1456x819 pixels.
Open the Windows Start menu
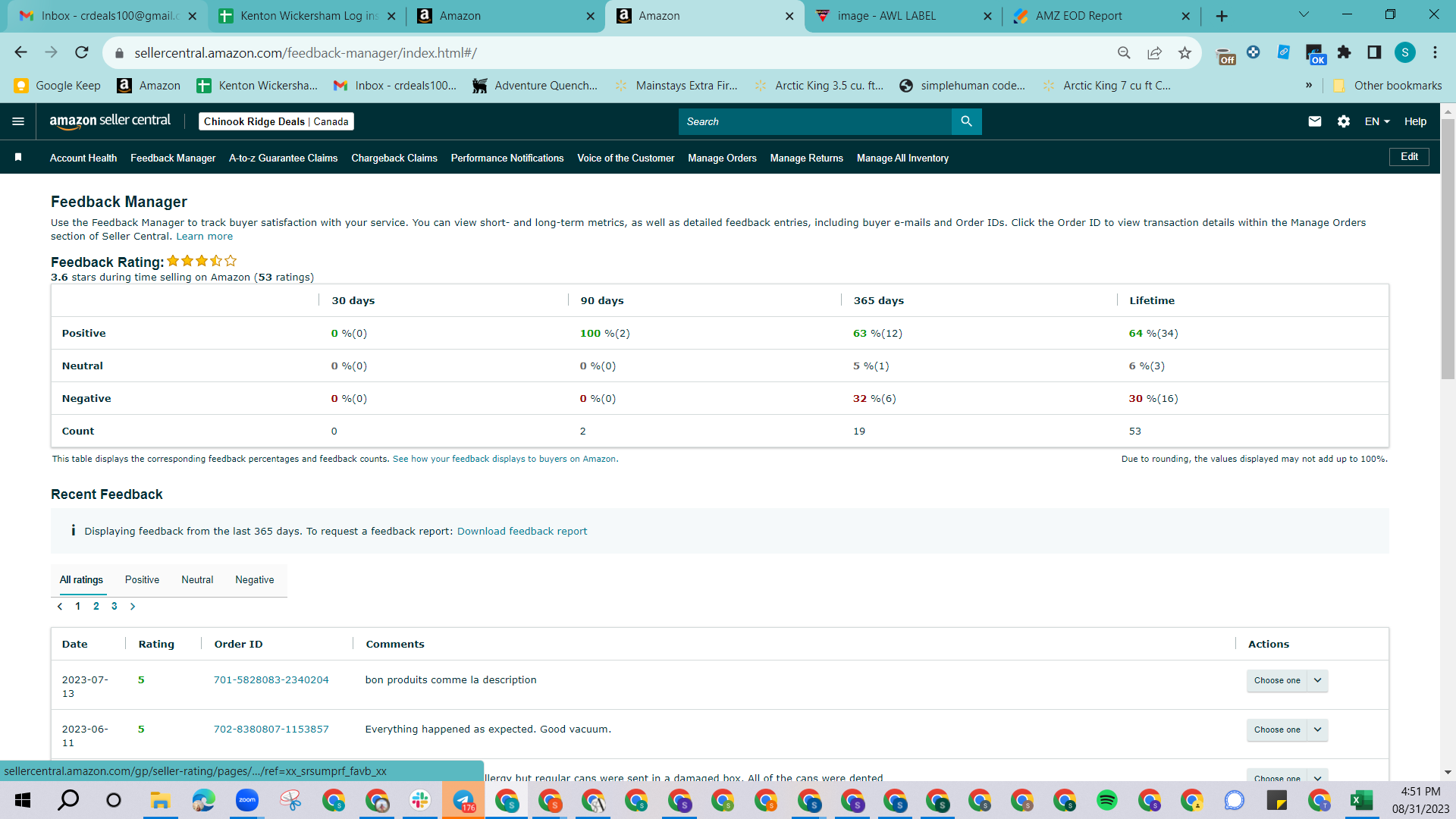pos(23,800)
